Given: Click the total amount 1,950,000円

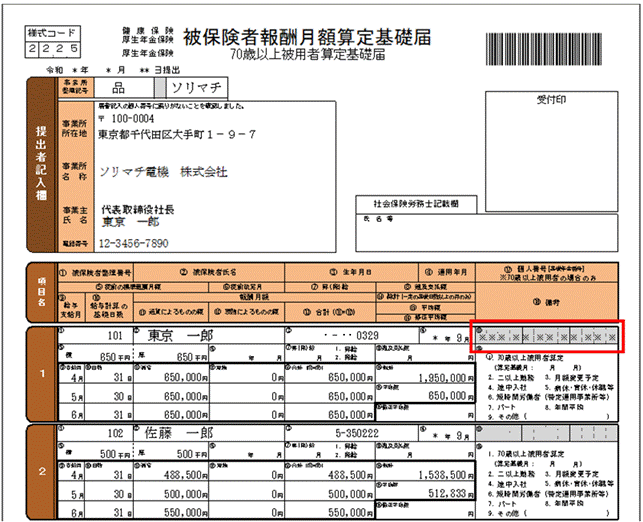Looking at the screenshot, I should click(443, 378).
